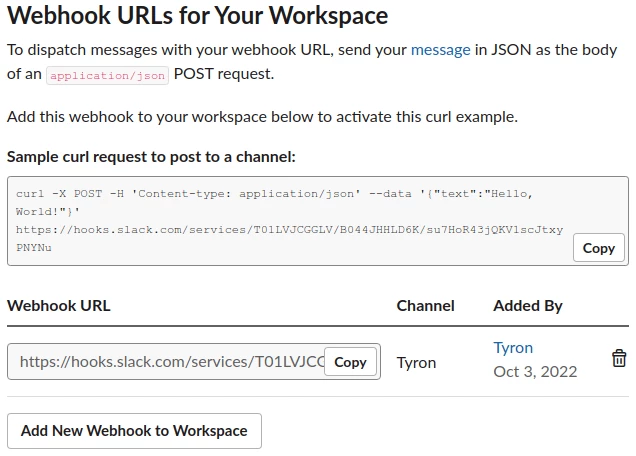
Task: Click 'Sample curl request to post to a channel:' label
Action: (x=151, y=157)
